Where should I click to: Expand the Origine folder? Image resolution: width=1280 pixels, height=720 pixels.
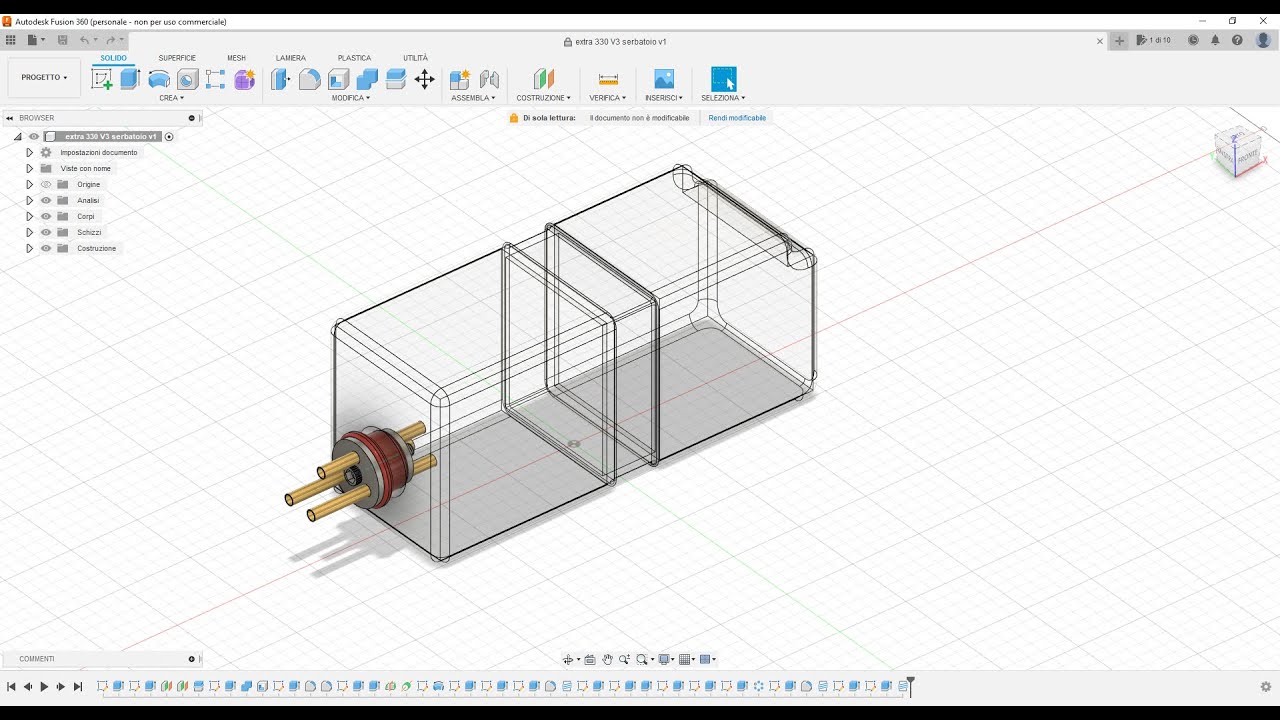click(x=30, y=184)
